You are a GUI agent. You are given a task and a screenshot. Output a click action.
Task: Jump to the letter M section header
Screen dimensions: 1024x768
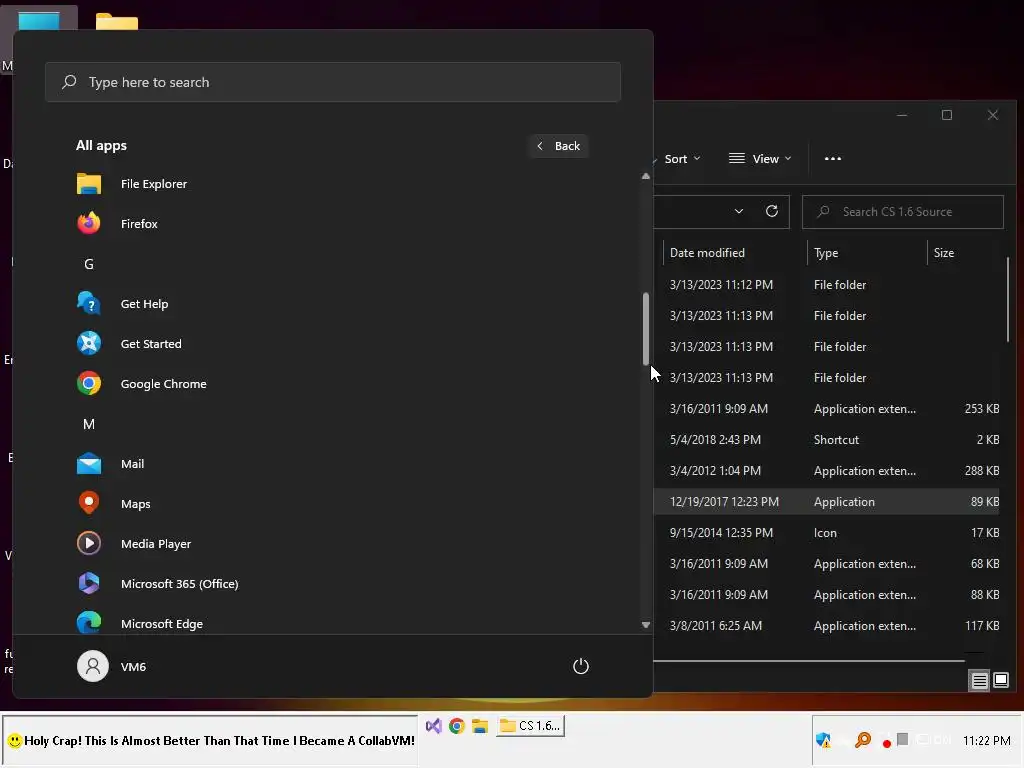[89, 424]
